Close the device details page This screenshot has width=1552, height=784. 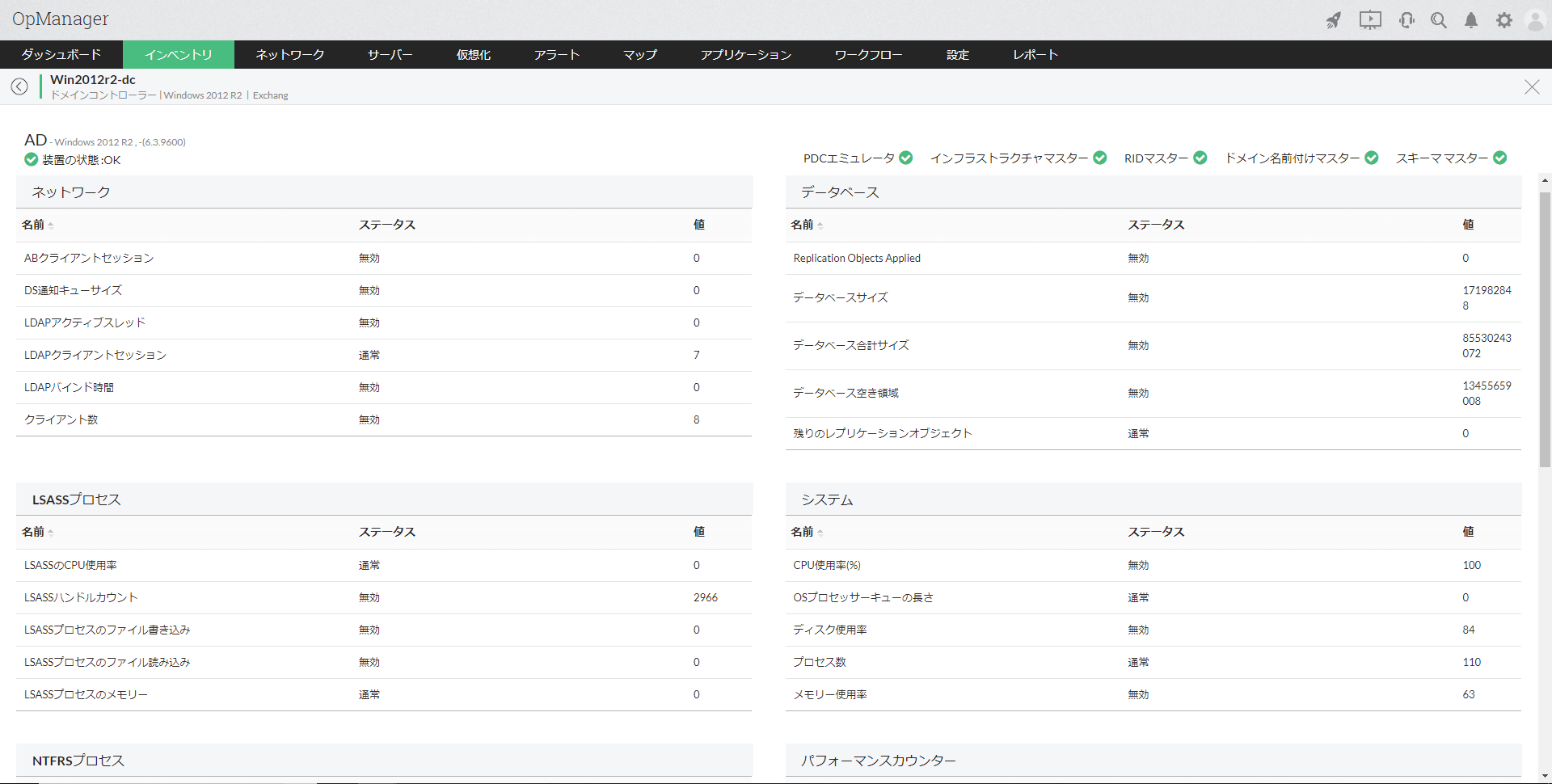[1532, 86]
